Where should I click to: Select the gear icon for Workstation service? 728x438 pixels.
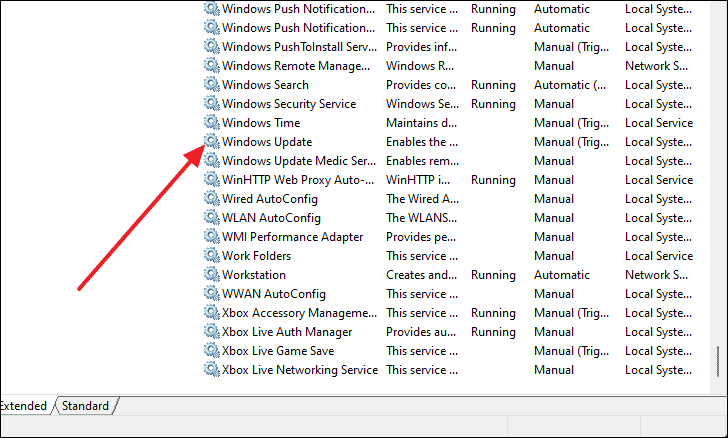(x=212, y=274)
